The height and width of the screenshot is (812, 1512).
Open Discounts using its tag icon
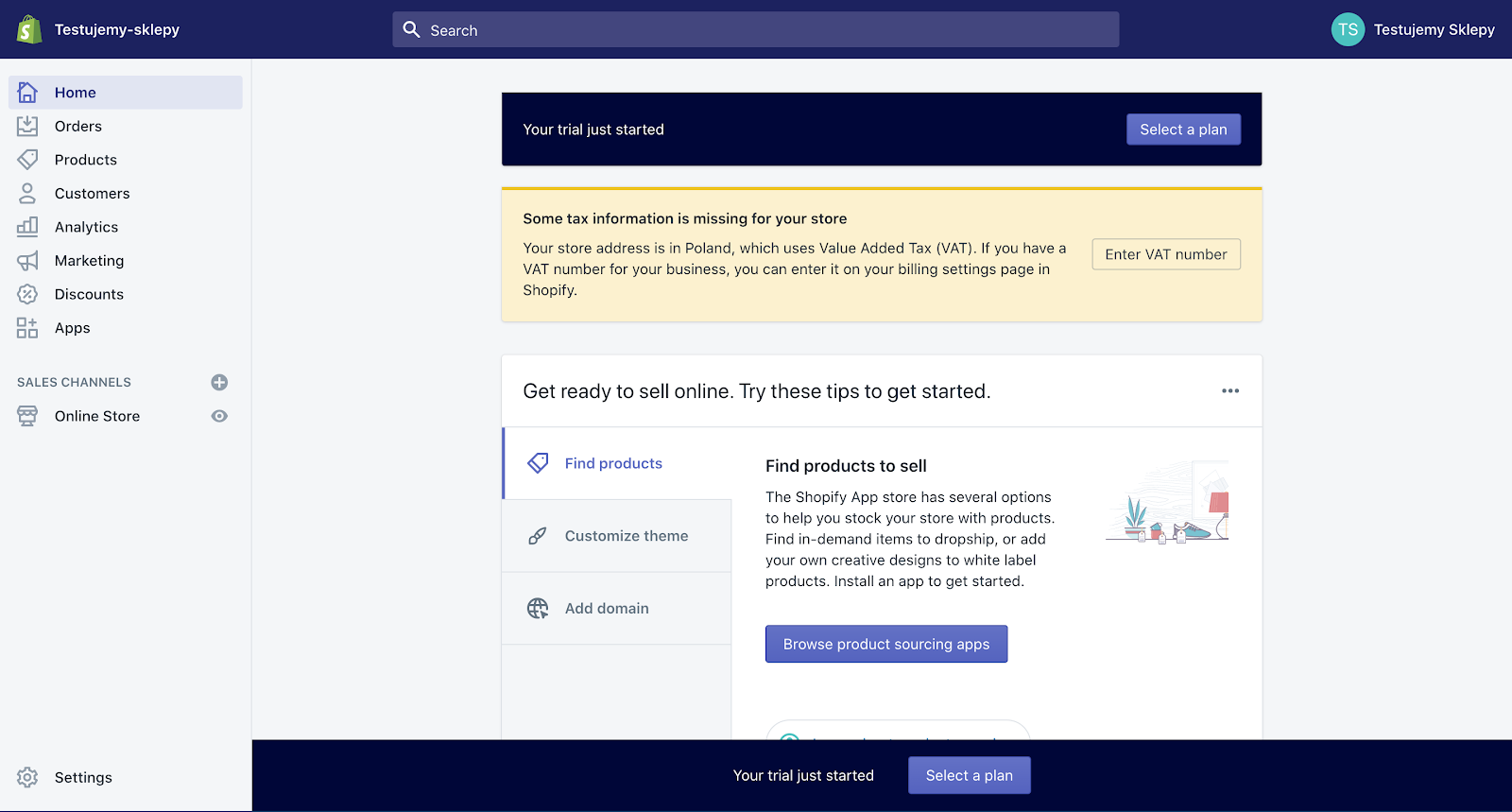tap(27, 294)
